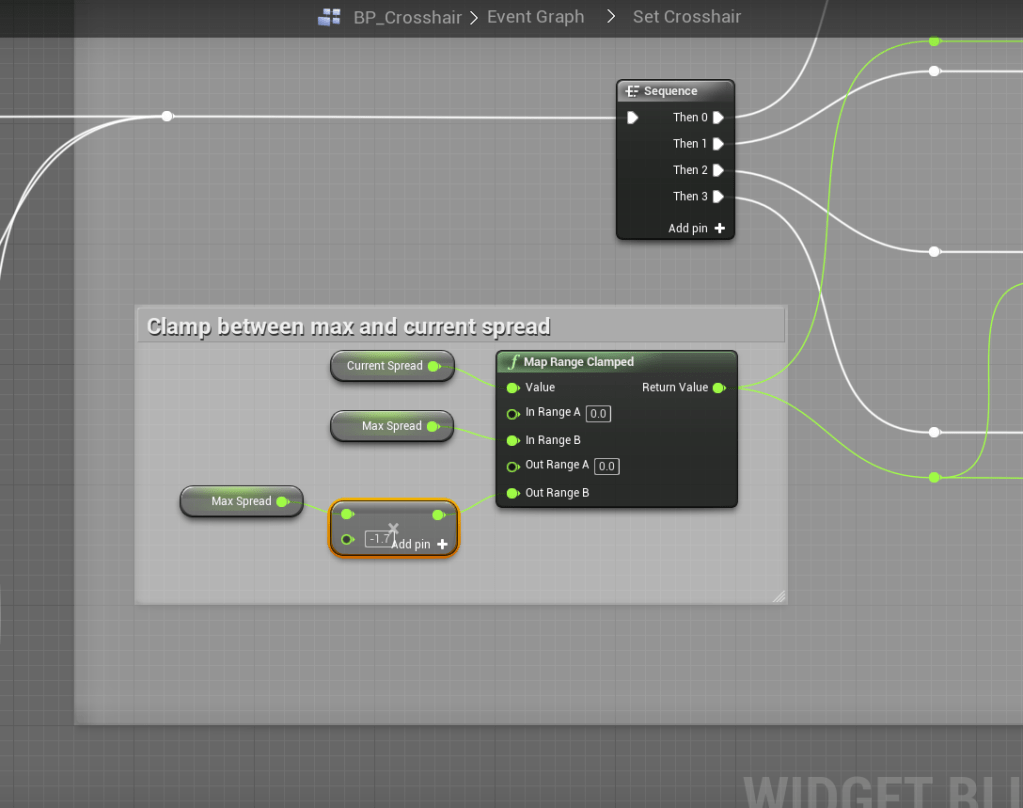Image resolution: width=1023 pixels, height=808 pixels.
Task: Click the Then 2 execution output pin
Action: tap(718, 170)
